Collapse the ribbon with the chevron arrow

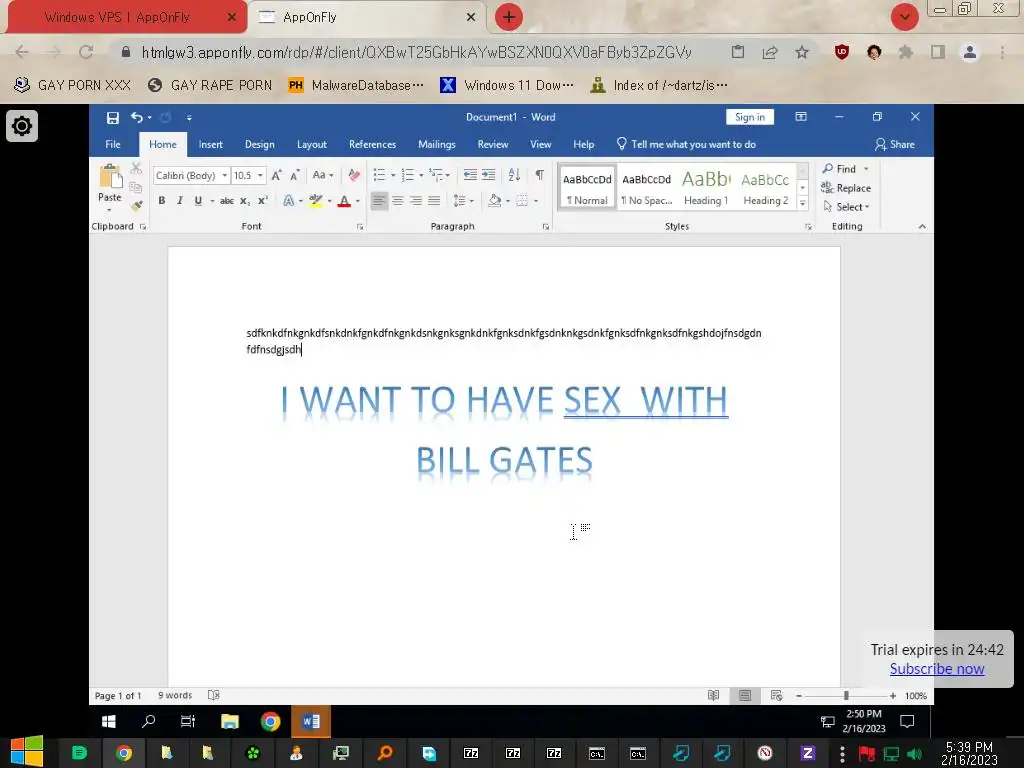pos(922,226)
